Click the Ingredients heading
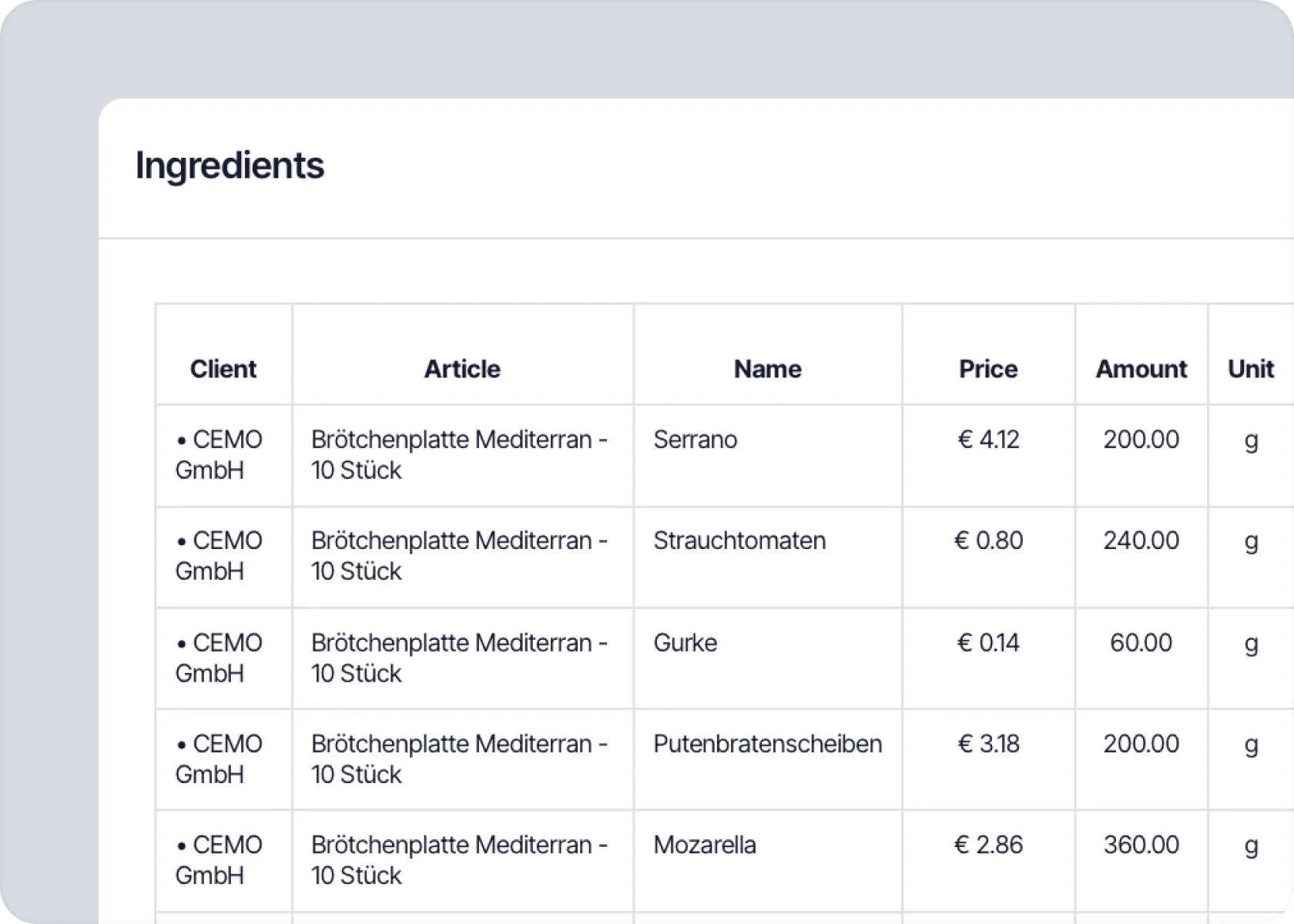1294x924 pixels. 230,166
